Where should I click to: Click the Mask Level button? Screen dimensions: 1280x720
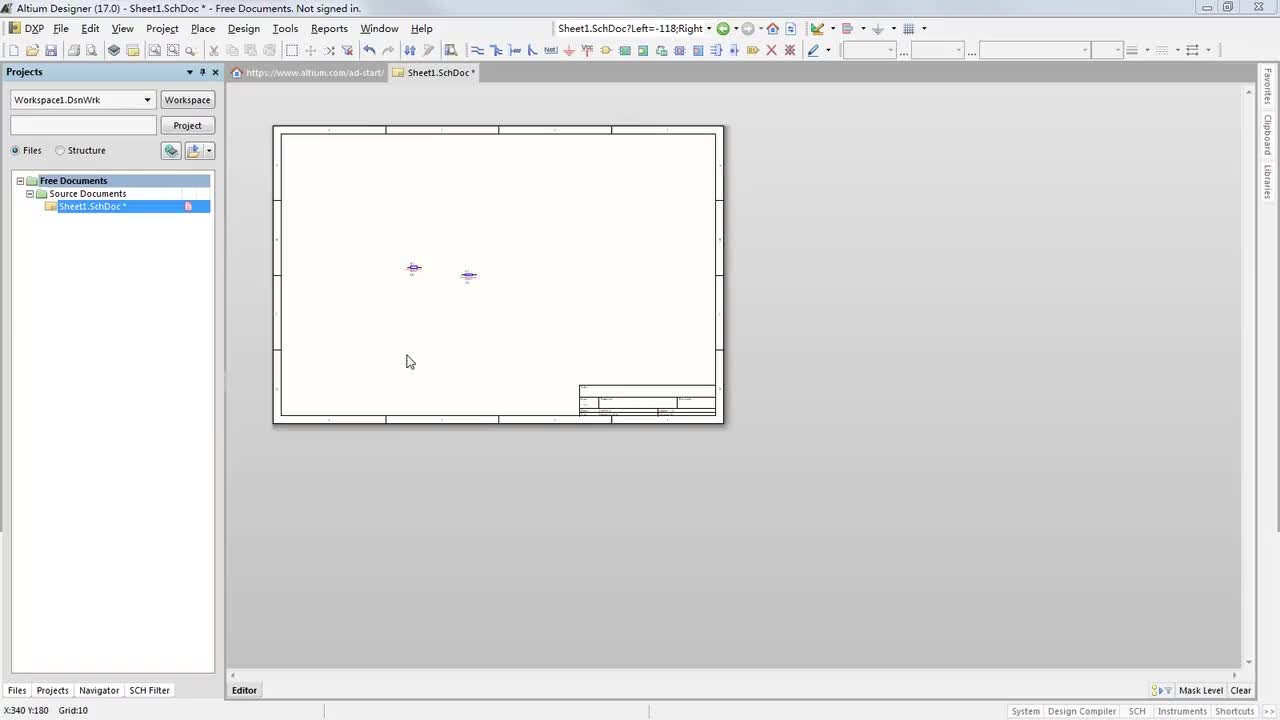click(1201, 690)
